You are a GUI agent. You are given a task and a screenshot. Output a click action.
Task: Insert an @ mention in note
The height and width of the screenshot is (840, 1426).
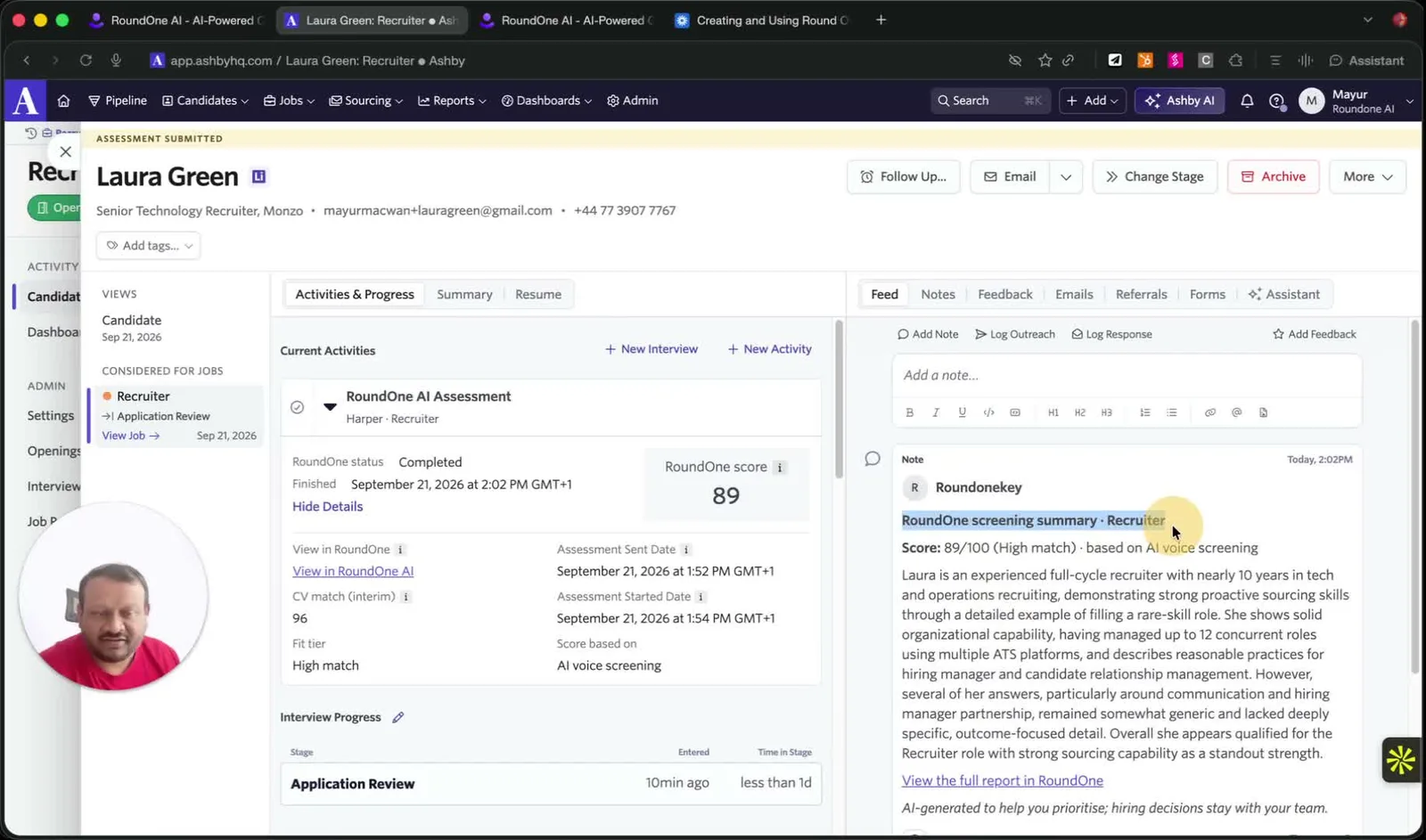pos(1237,412)
